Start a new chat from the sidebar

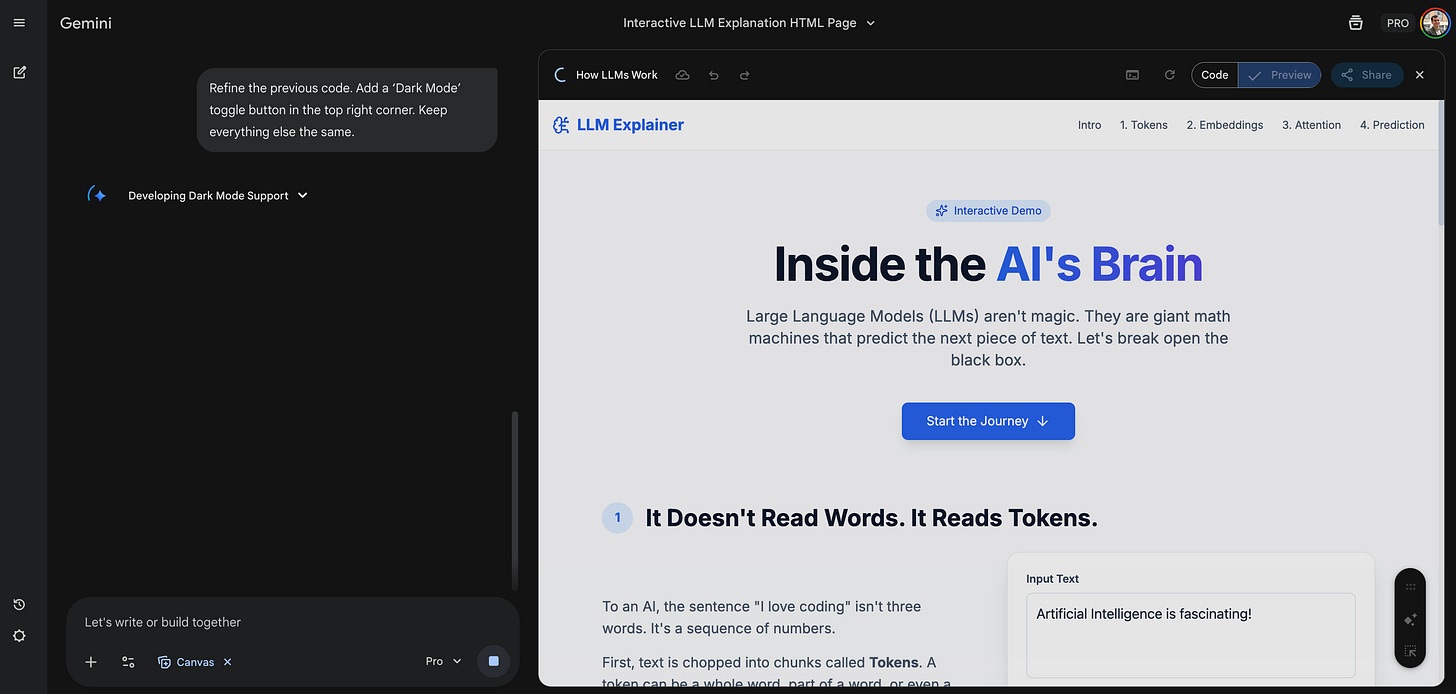point(20,72)
